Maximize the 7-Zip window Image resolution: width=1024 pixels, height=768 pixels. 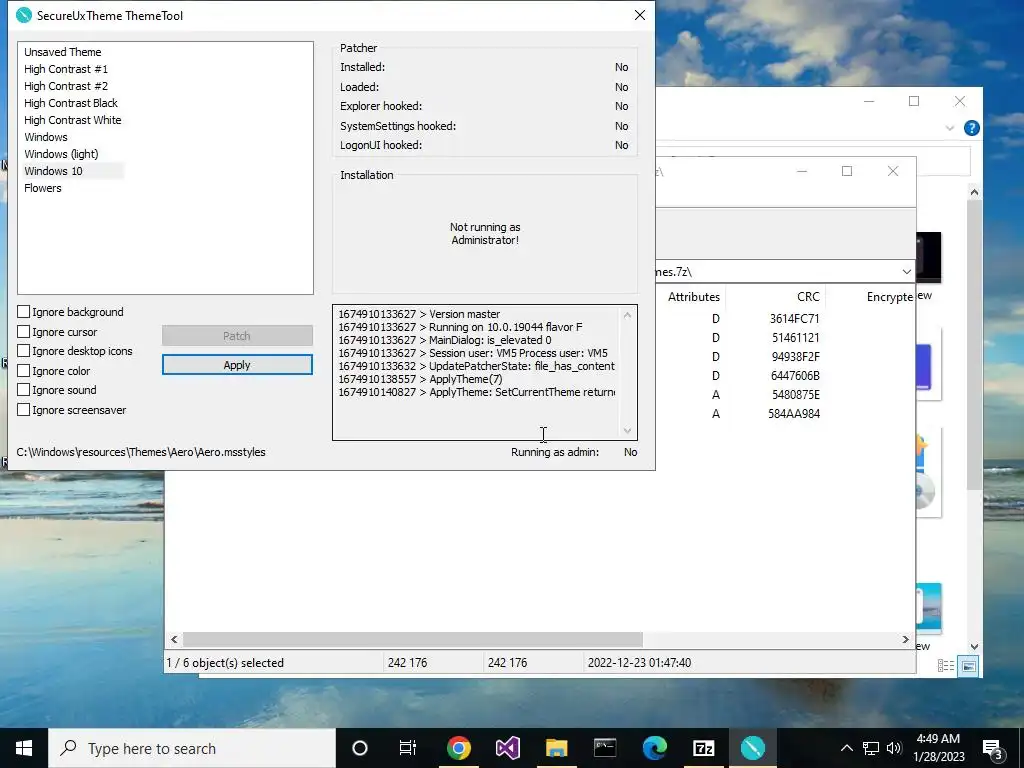click(846, 171)
